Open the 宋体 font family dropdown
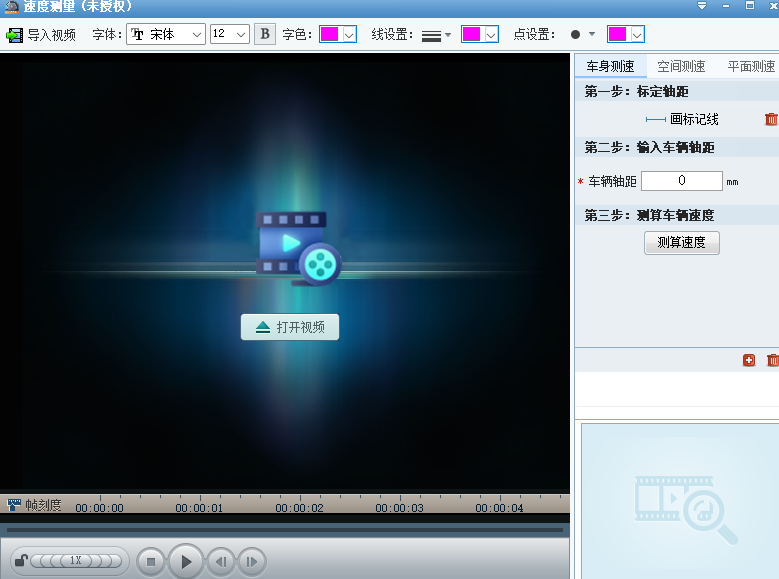779x579 pixels. tap(166, 34)
